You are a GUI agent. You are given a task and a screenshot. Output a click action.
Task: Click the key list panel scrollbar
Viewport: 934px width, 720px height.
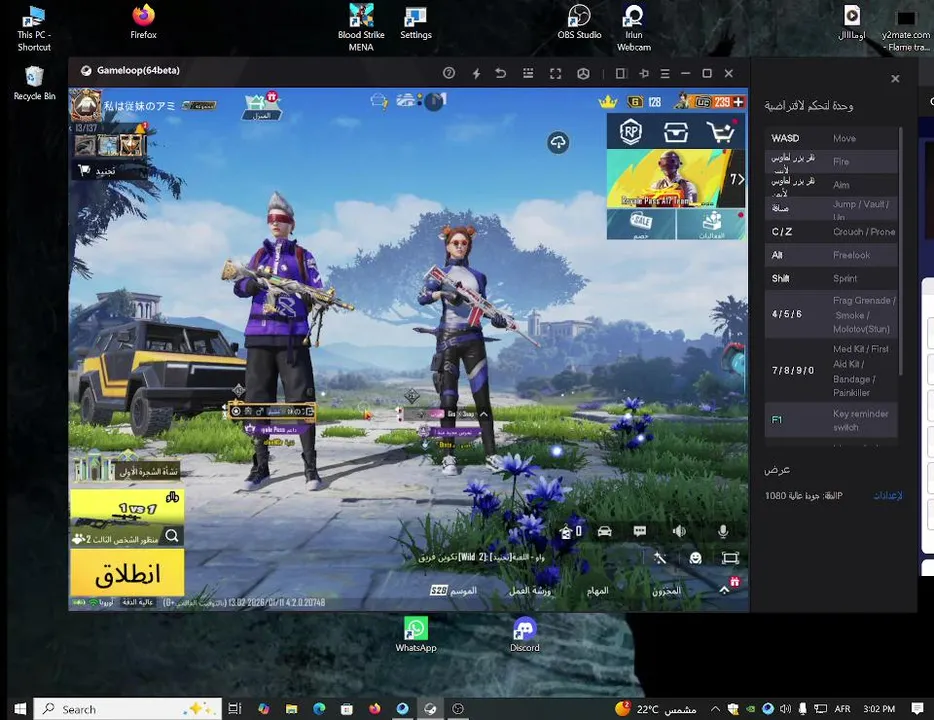(x=901, y=250)
